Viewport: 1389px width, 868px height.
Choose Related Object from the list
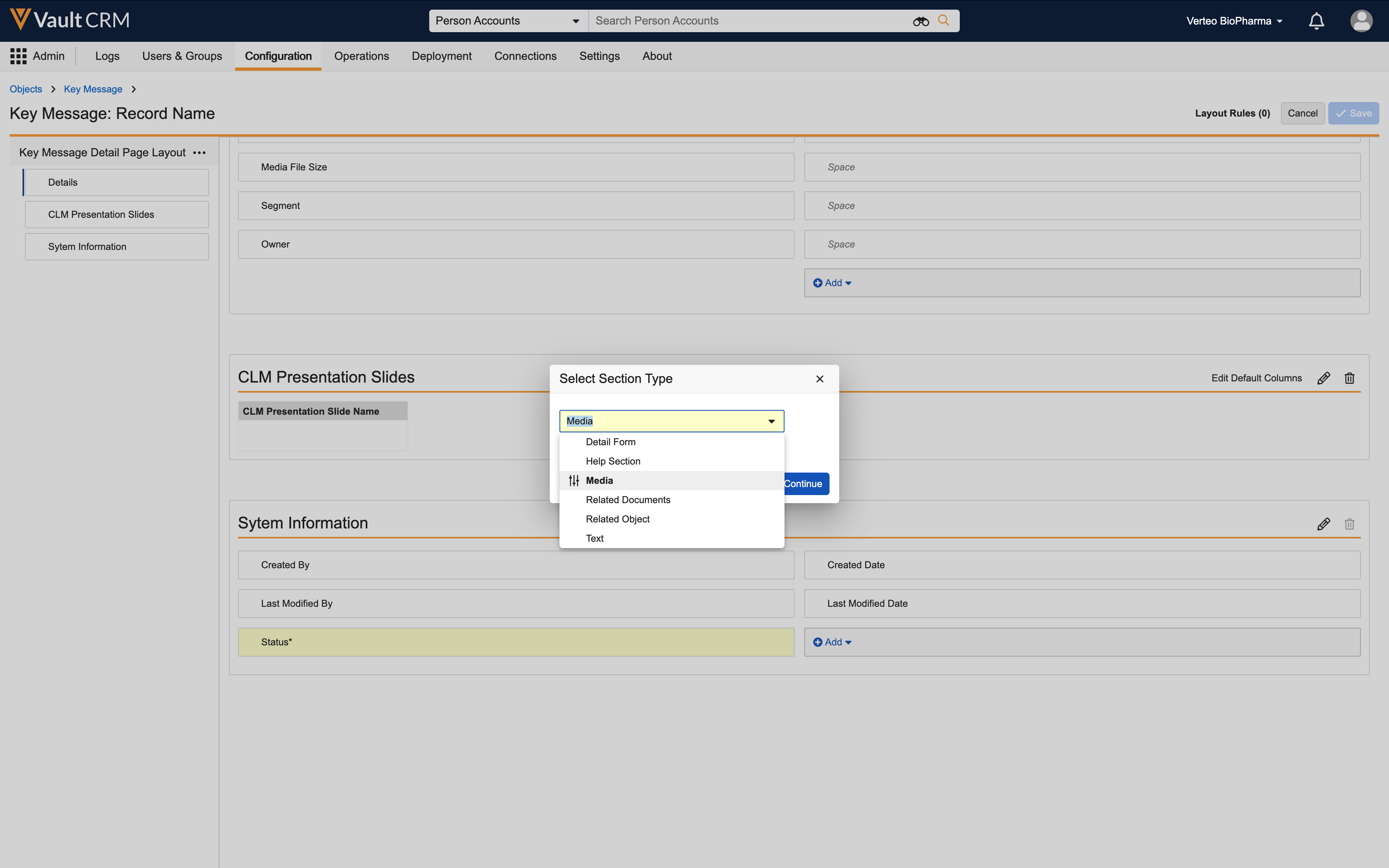pos(618,519)
